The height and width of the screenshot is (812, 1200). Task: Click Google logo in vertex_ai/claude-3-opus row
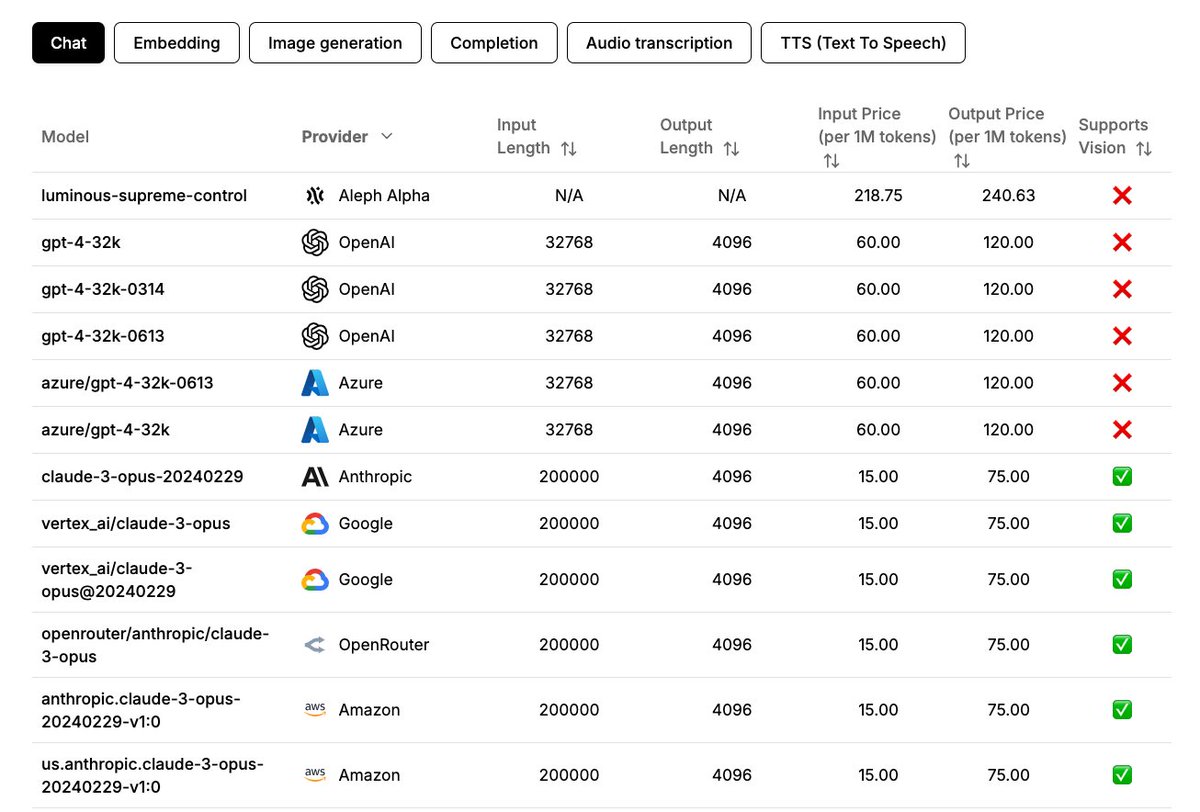click(315, 524)
